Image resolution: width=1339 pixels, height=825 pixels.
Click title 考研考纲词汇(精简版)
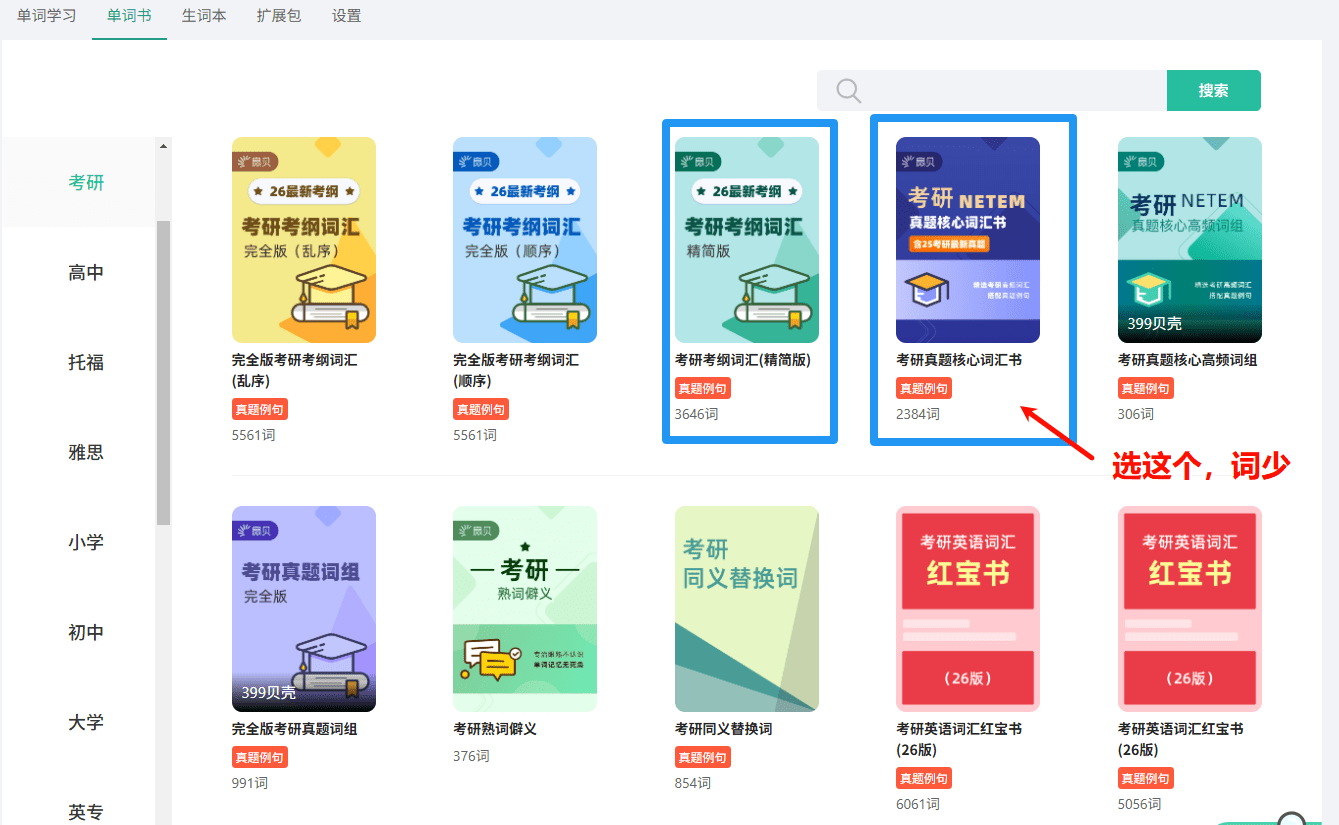(x=743, y=360)
